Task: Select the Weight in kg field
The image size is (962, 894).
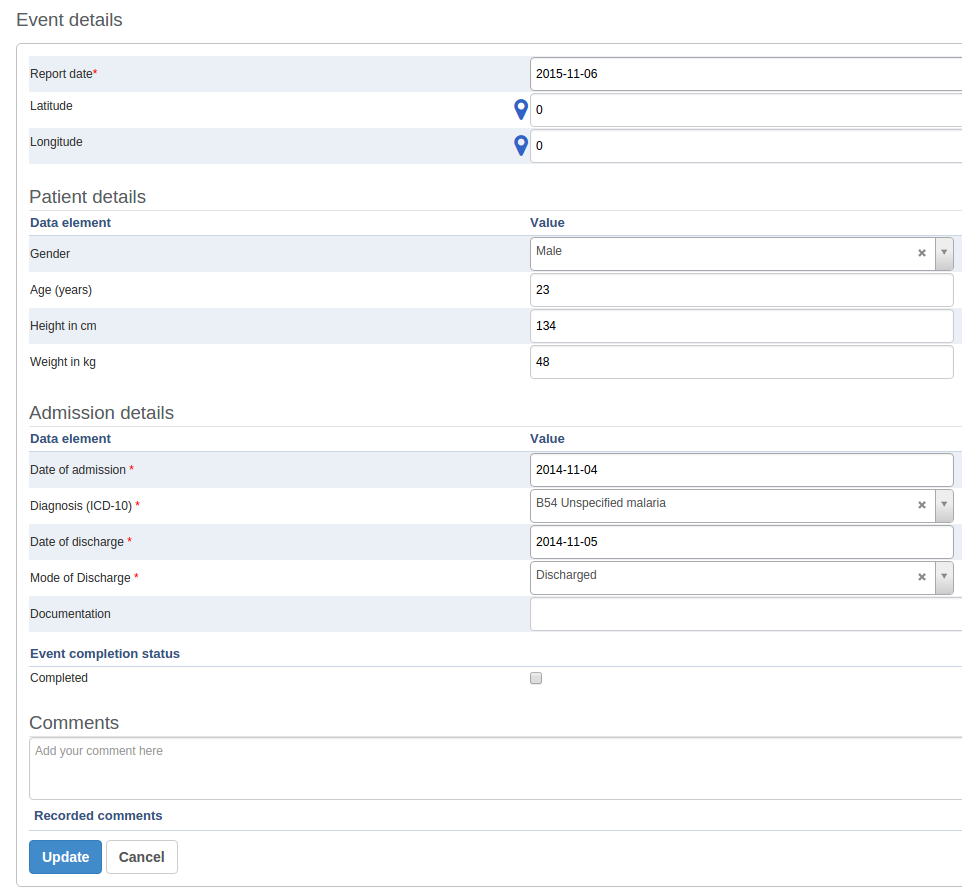Action: (x=741, y=362)
